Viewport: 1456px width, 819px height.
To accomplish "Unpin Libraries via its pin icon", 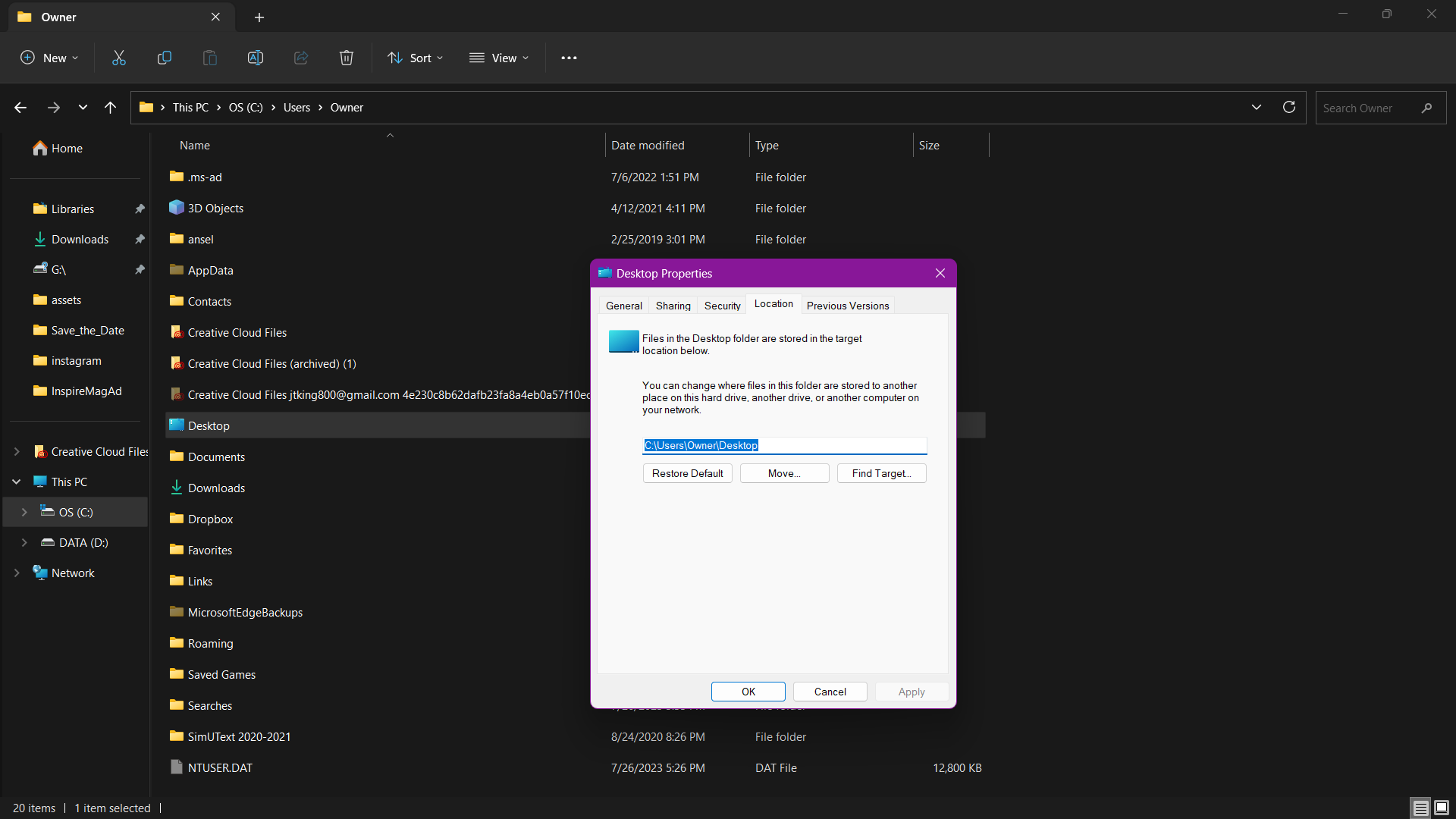I will (140, 209).
